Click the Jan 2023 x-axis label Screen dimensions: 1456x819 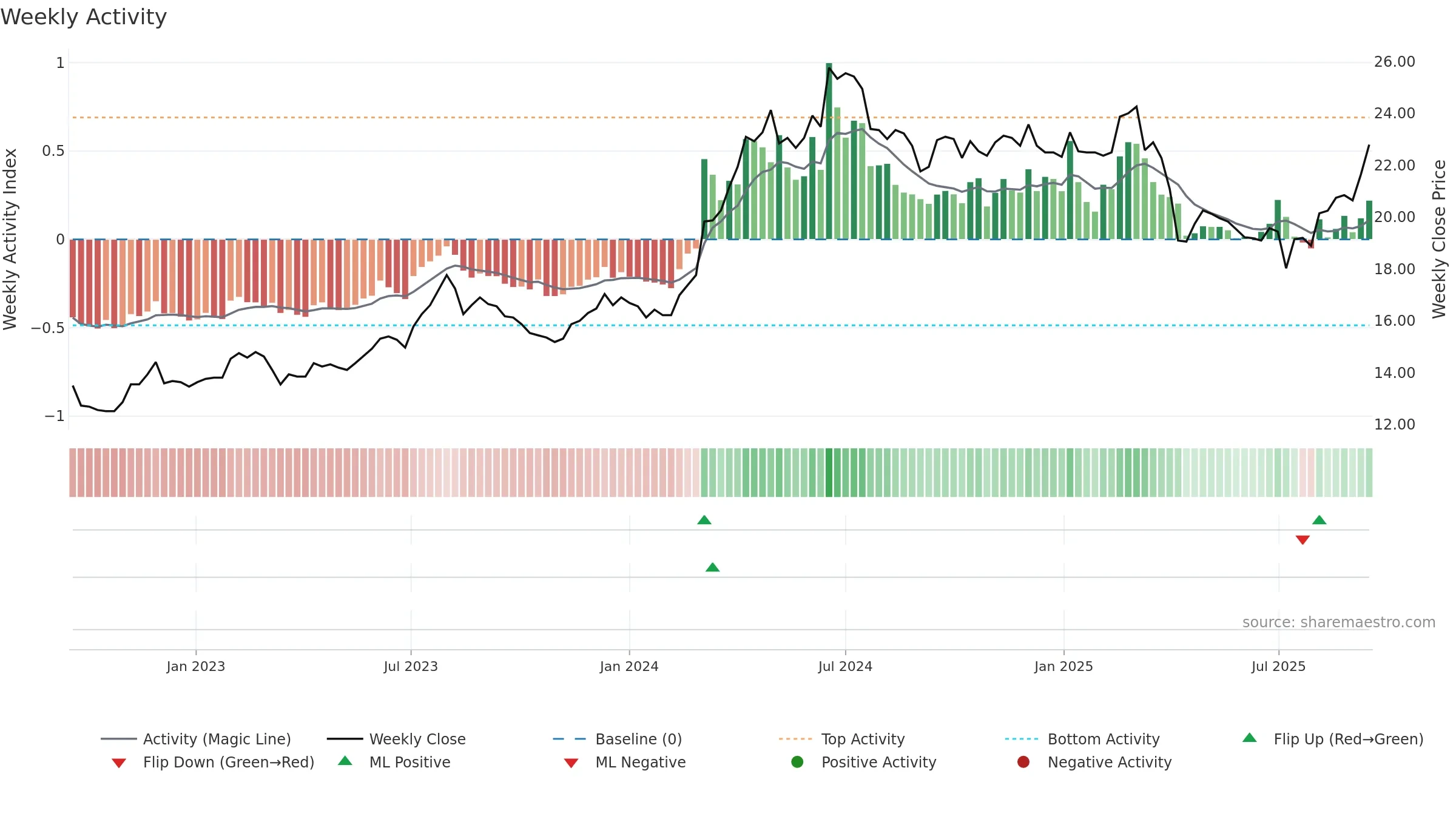pyautogui.click(x=196, y=667)
